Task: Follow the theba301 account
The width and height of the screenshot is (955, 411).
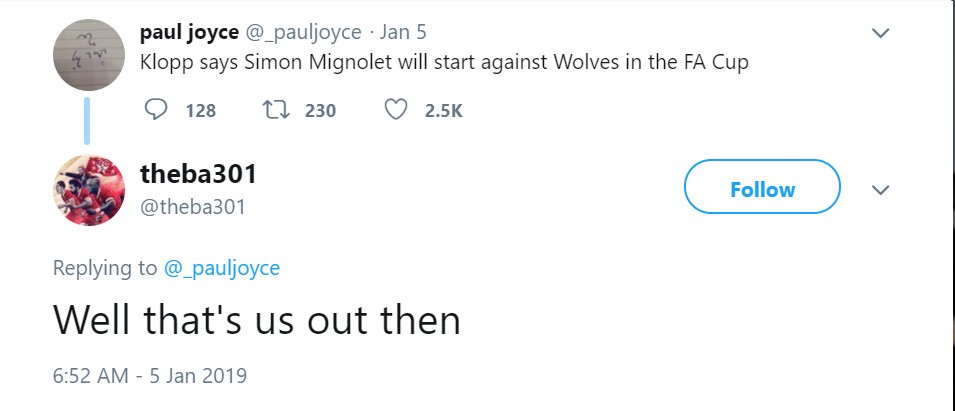Action: click(762, 188)
